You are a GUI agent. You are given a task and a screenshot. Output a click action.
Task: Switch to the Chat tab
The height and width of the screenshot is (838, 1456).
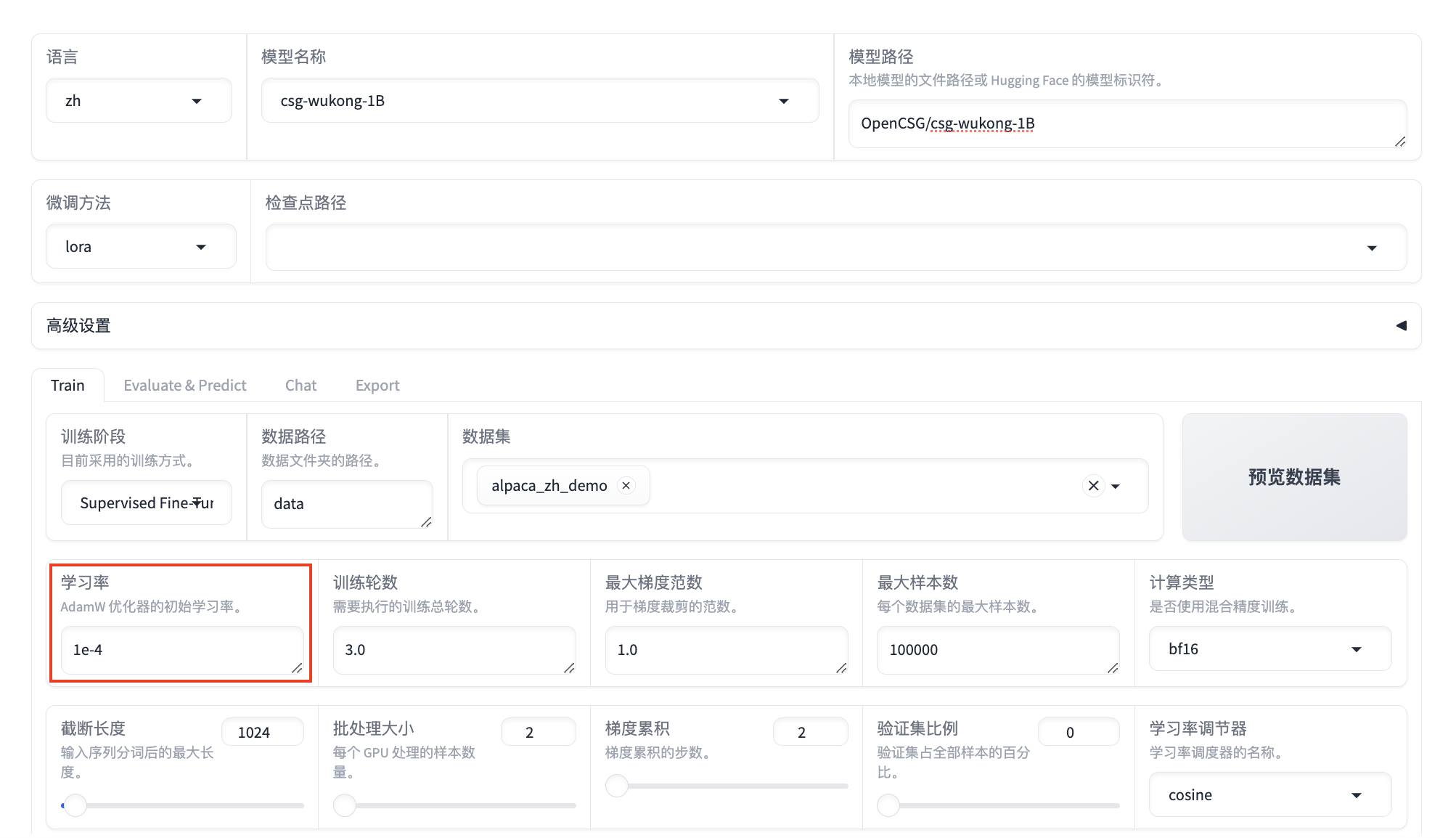pyautogui.click(x=300, y=385)
